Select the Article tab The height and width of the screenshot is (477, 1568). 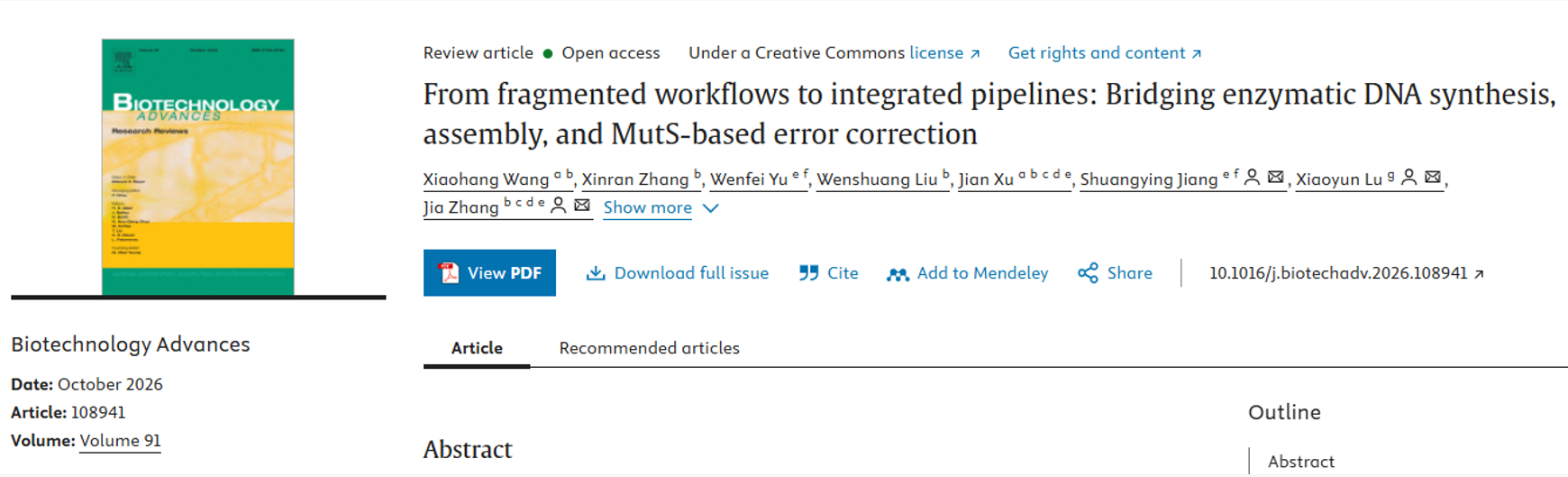pyautogui.click(x=477, y=348)
